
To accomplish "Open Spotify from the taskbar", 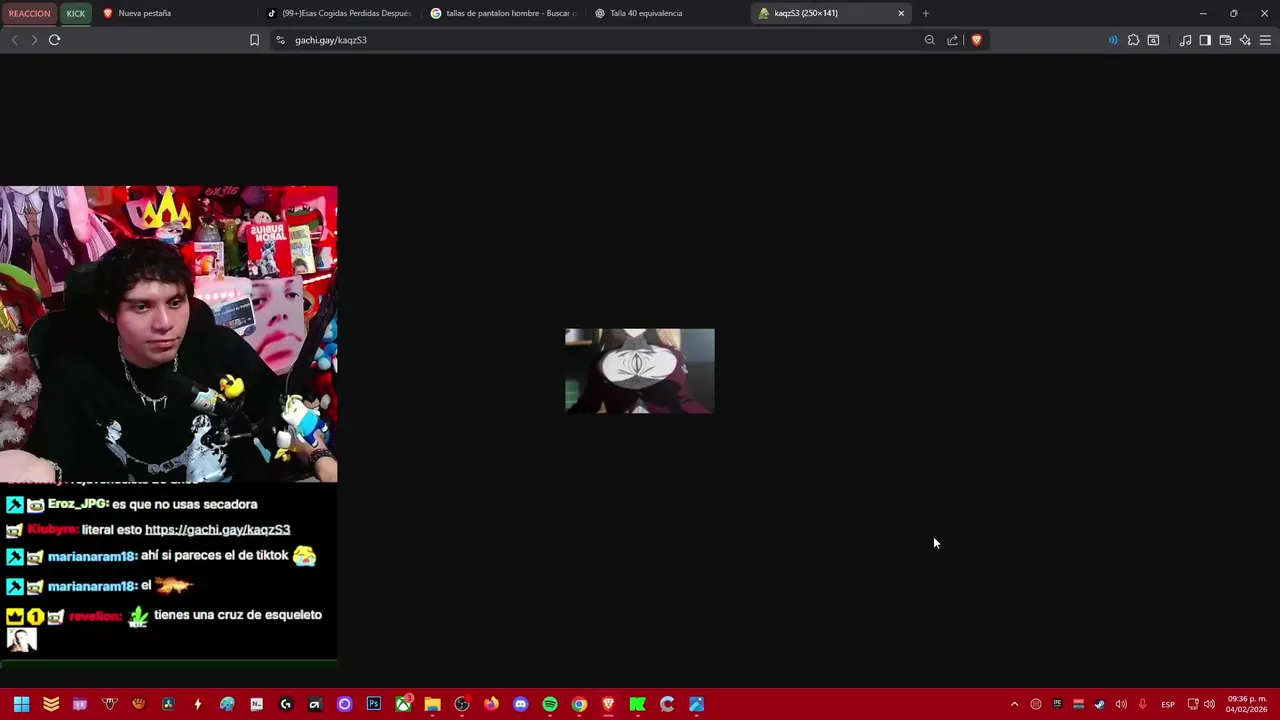I will tap(549, 704).
